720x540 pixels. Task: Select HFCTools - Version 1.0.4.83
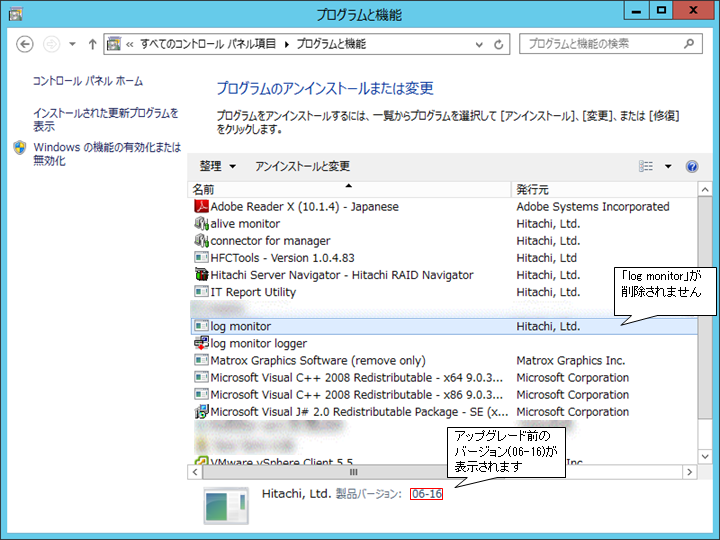coord(282,258)
